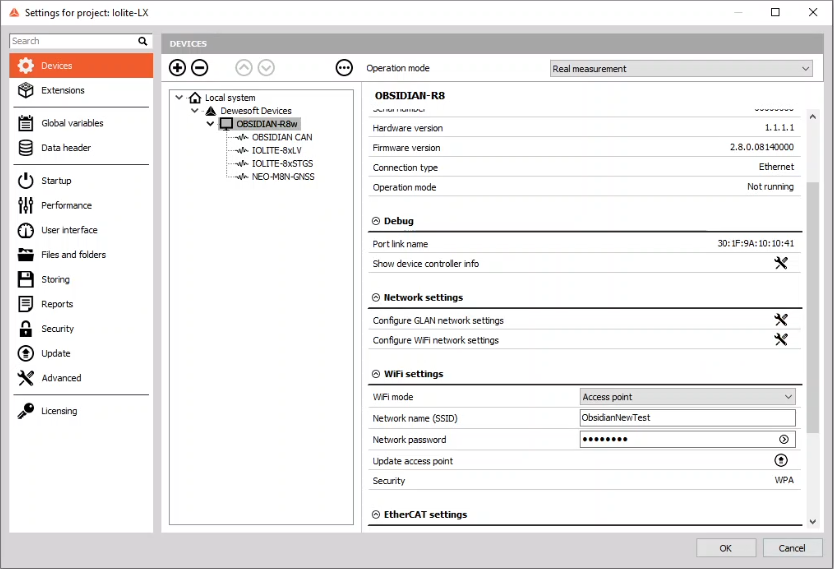Collapse the OBSIDIAN-R8w tree node

pyautogui.click(x=210, y=123)
